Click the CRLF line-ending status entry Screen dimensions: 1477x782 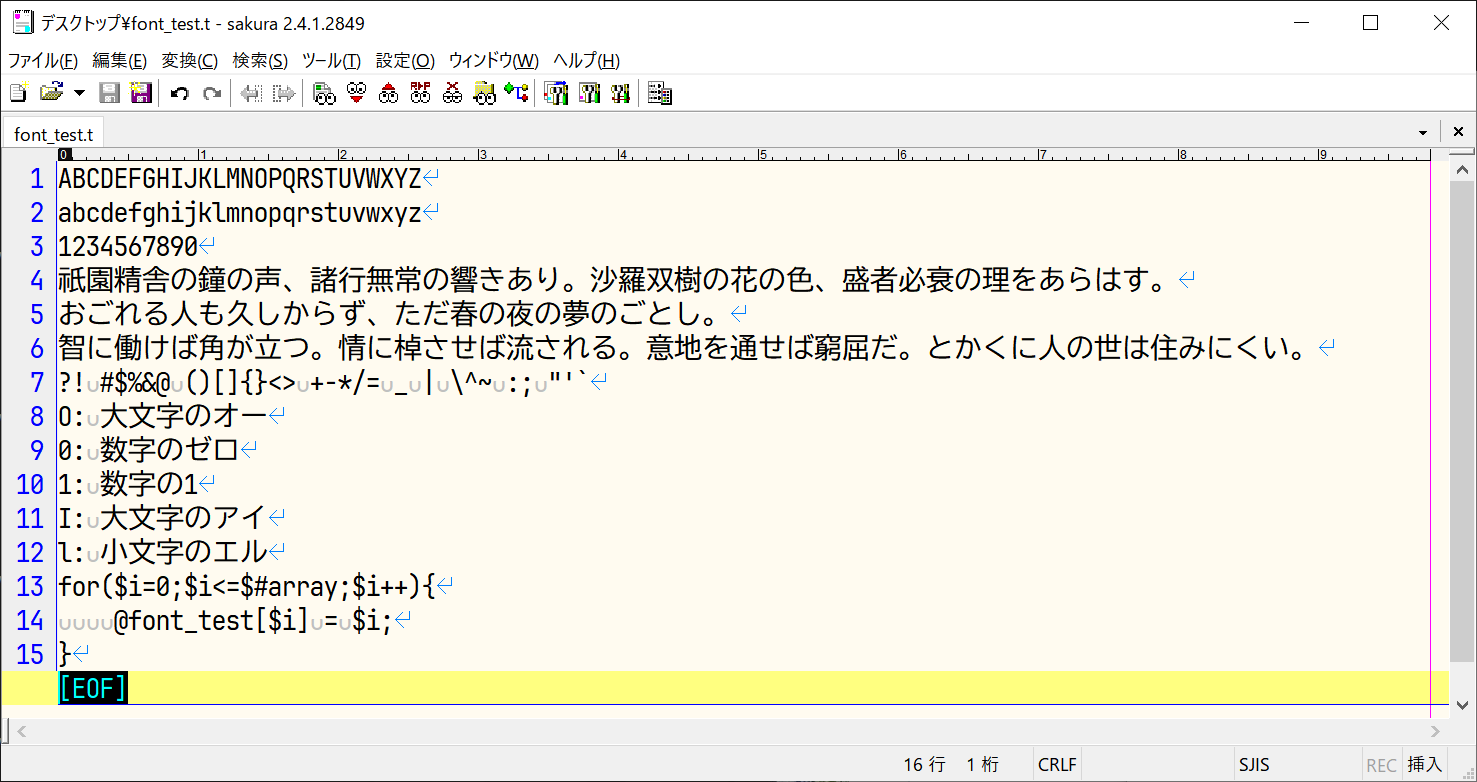[1057, 765]
